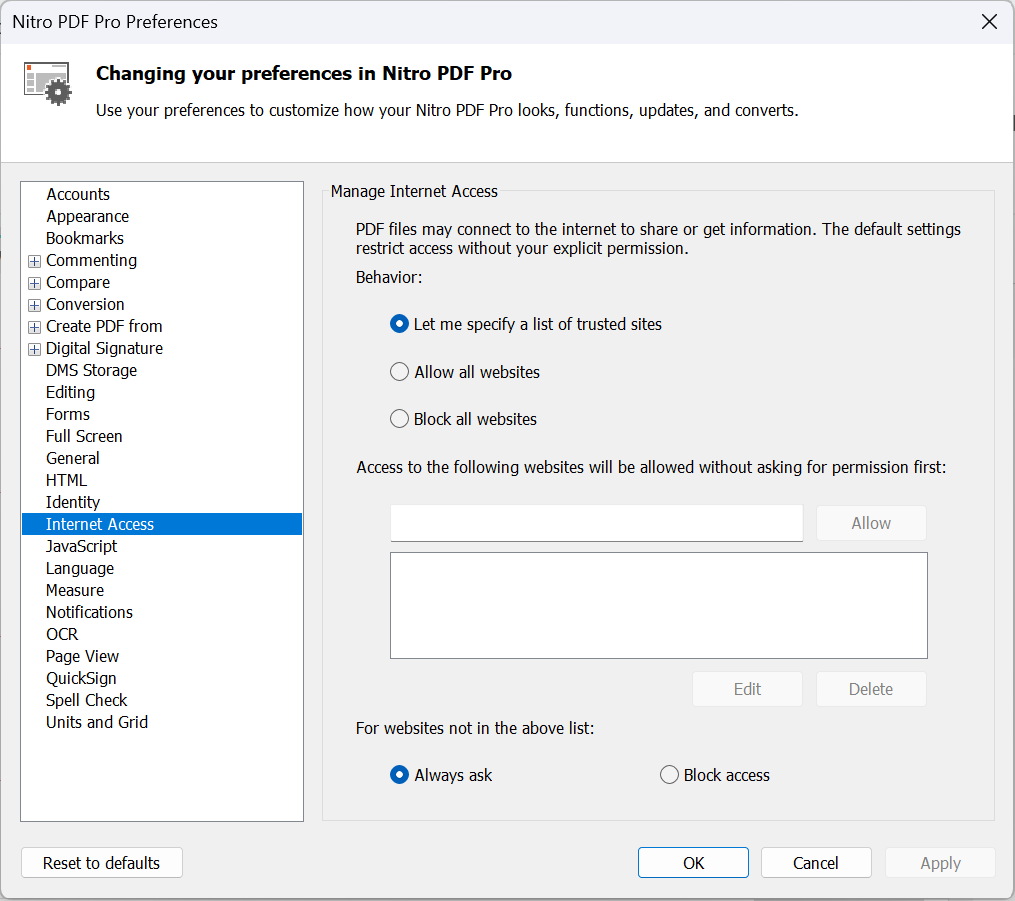Open OCR preferences
The height and width of the screenshot is (901, 1015).
(x=61, y=634)
